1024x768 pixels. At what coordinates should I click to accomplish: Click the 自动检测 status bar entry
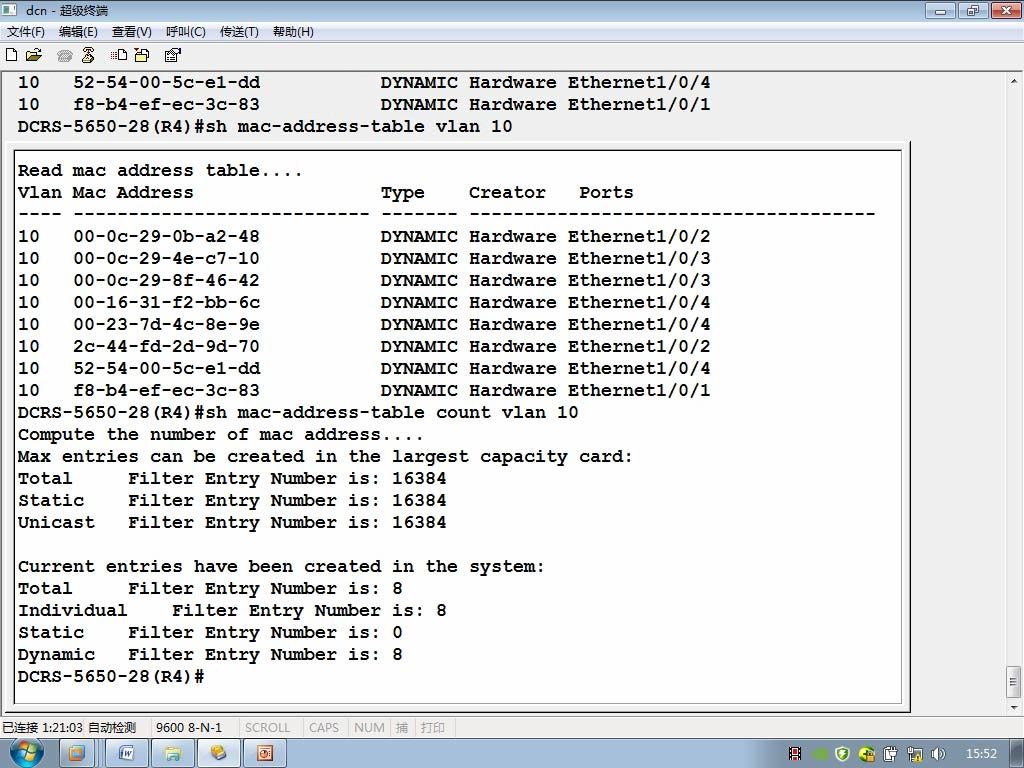[x=112, y=728]
